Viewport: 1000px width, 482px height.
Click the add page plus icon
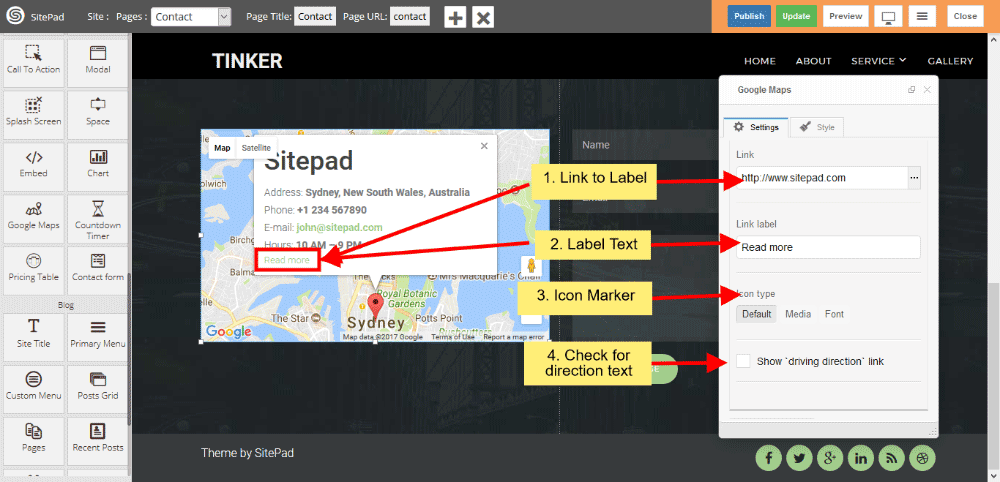tap(455, 17)
